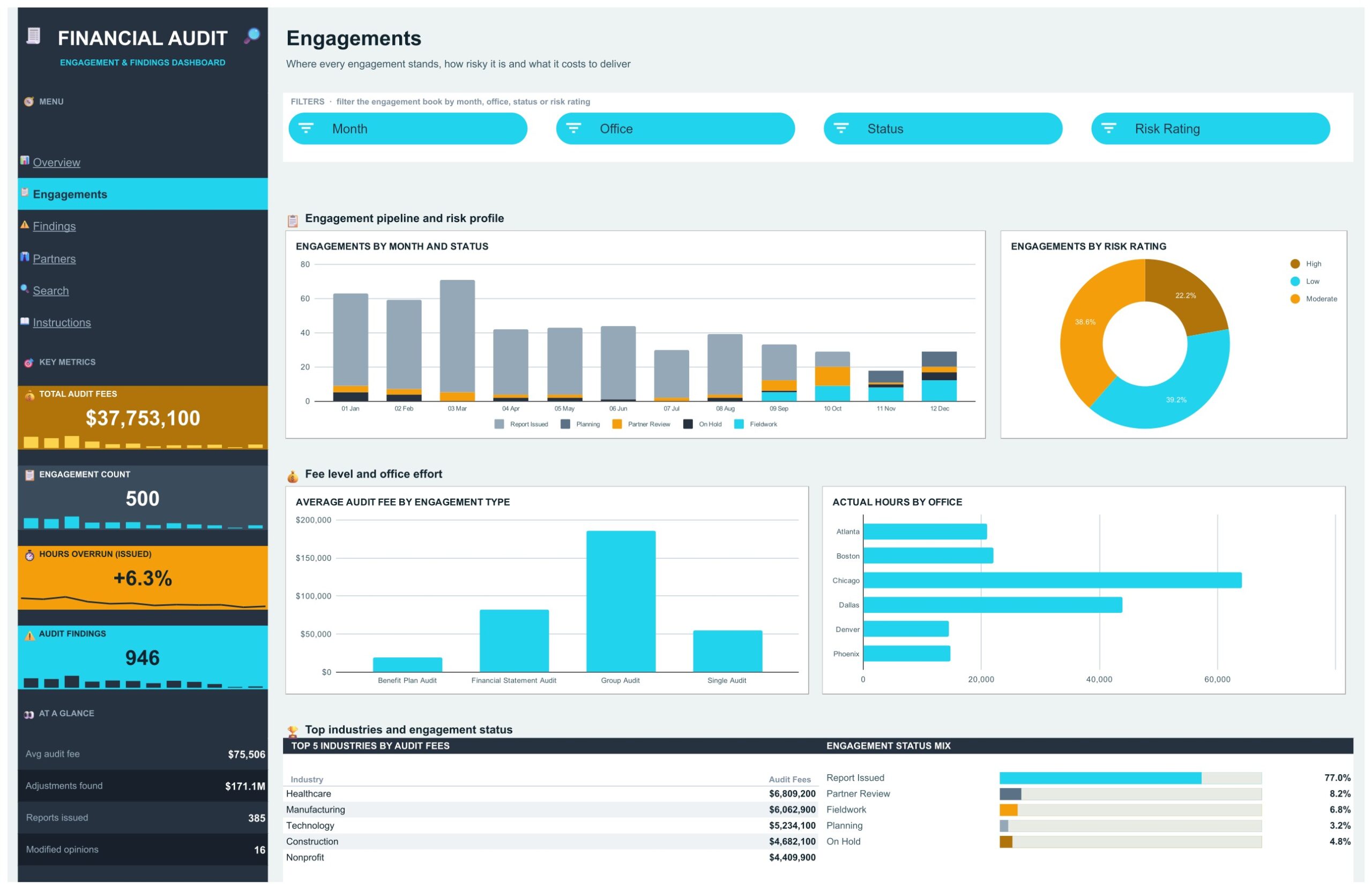Image resolution: width=1372 pixels, height=890 pixels.
Task: Open the Findings page link
Action: pyautogui.click(x=54, y=226)
